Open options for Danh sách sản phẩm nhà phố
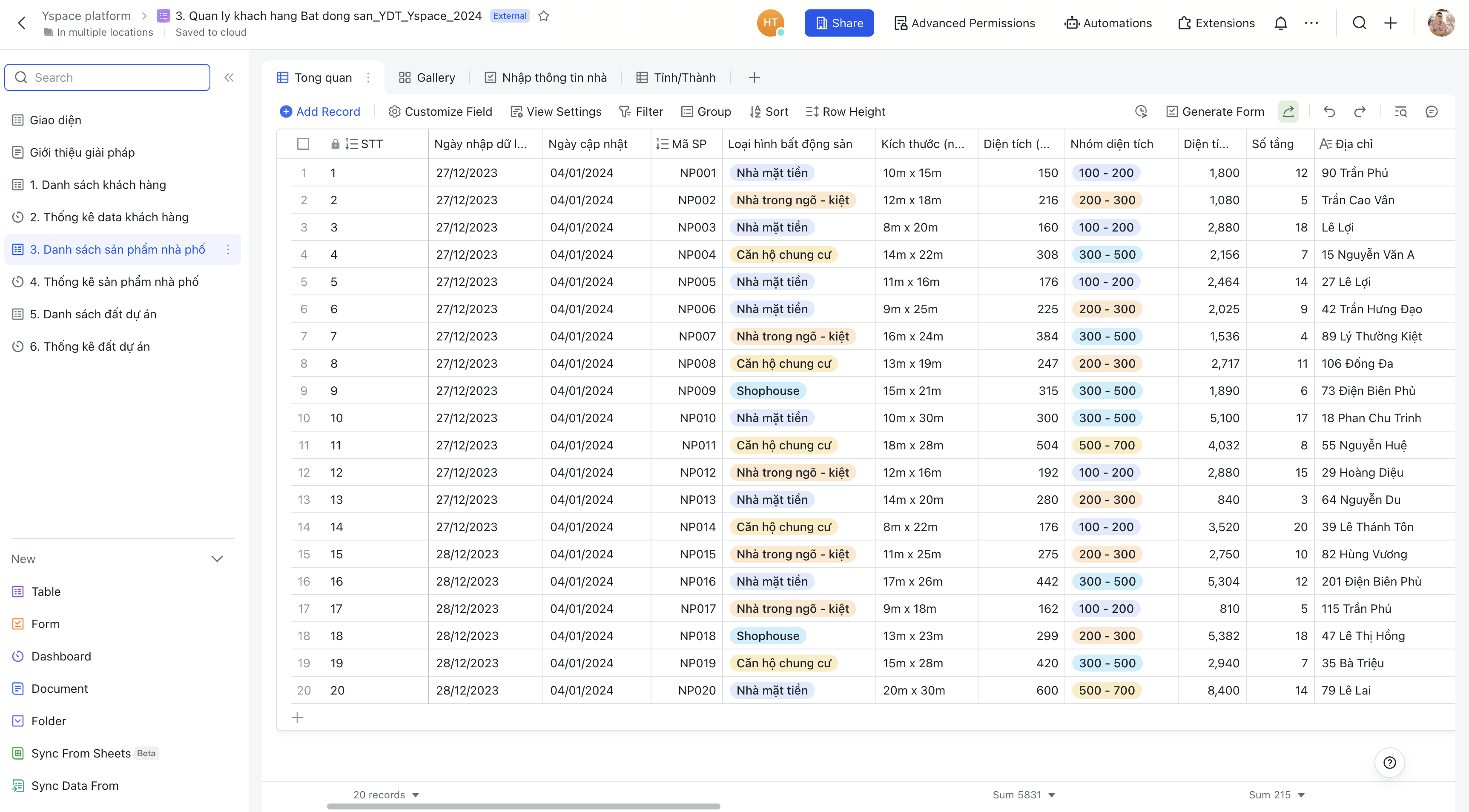The width and height of the screenshot is (1469, 812). coord(228,249)
